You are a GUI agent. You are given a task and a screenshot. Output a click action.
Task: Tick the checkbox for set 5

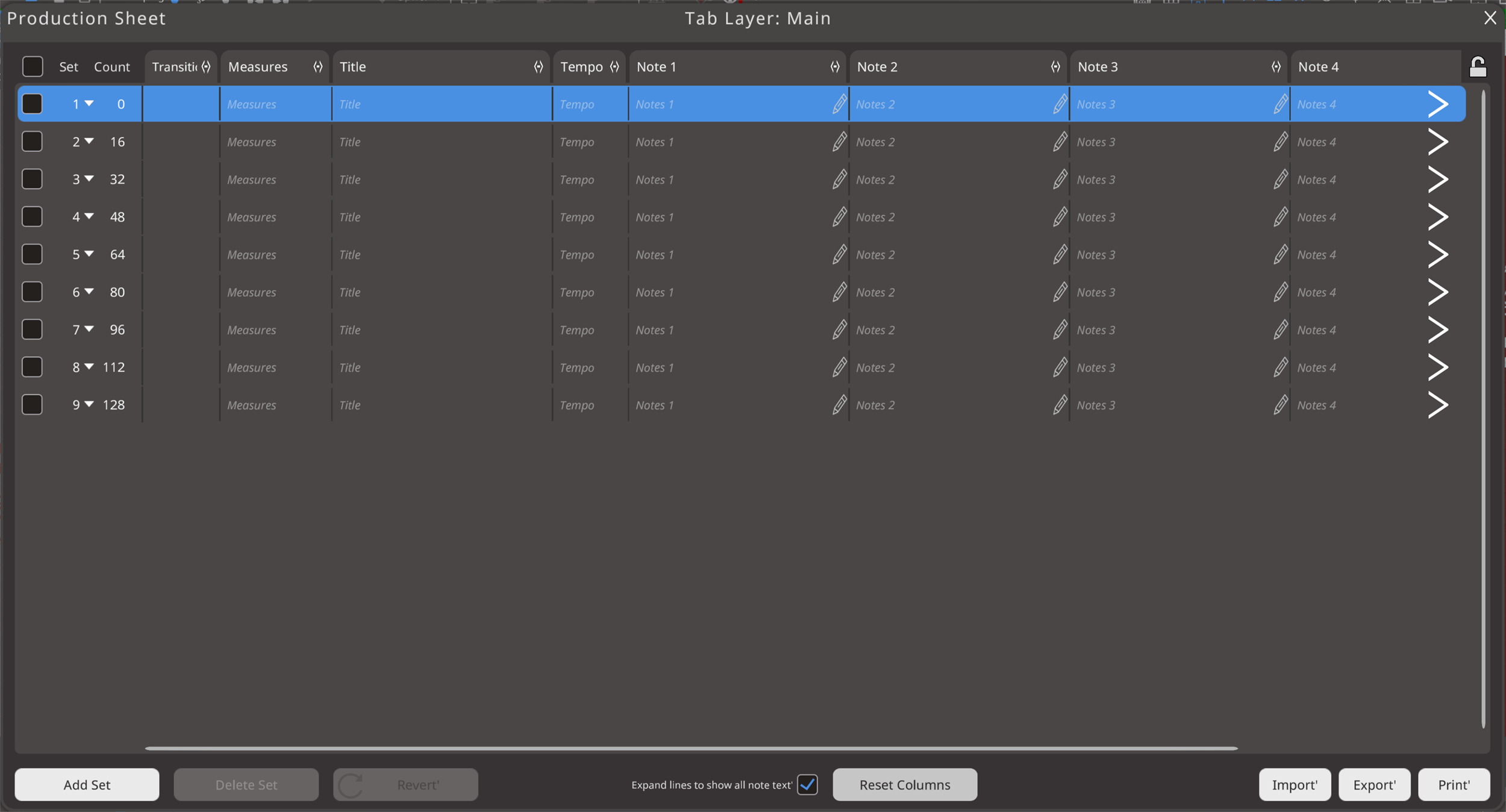[32, 254]
